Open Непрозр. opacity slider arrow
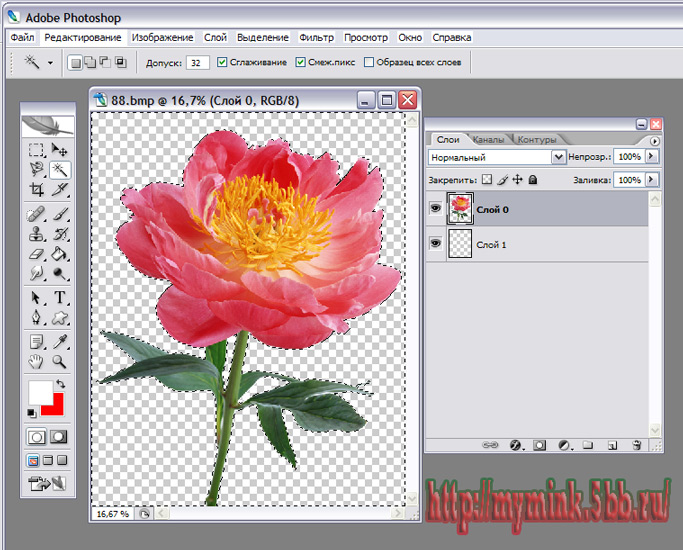 pos(652,156)
